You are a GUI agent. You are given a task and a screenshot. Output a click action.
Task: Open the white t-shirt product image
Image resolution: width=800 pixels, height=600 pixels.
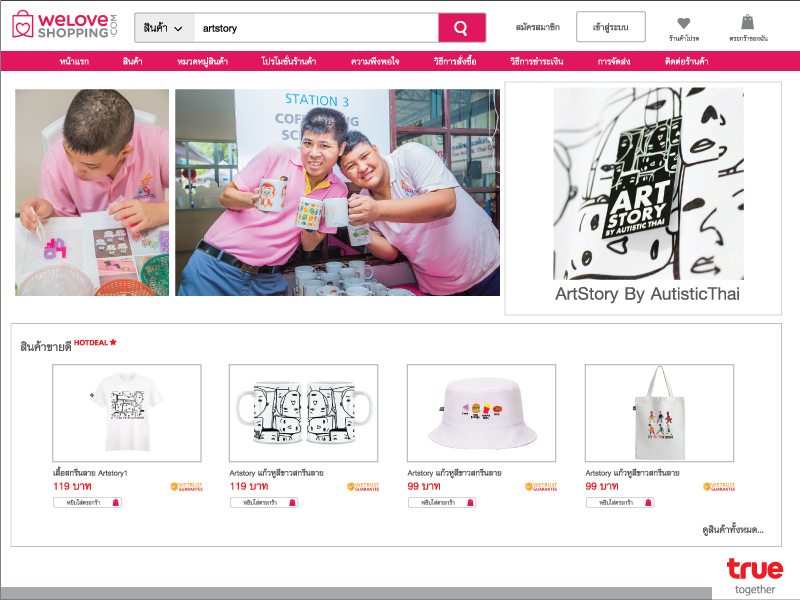[x=127, y=413]
